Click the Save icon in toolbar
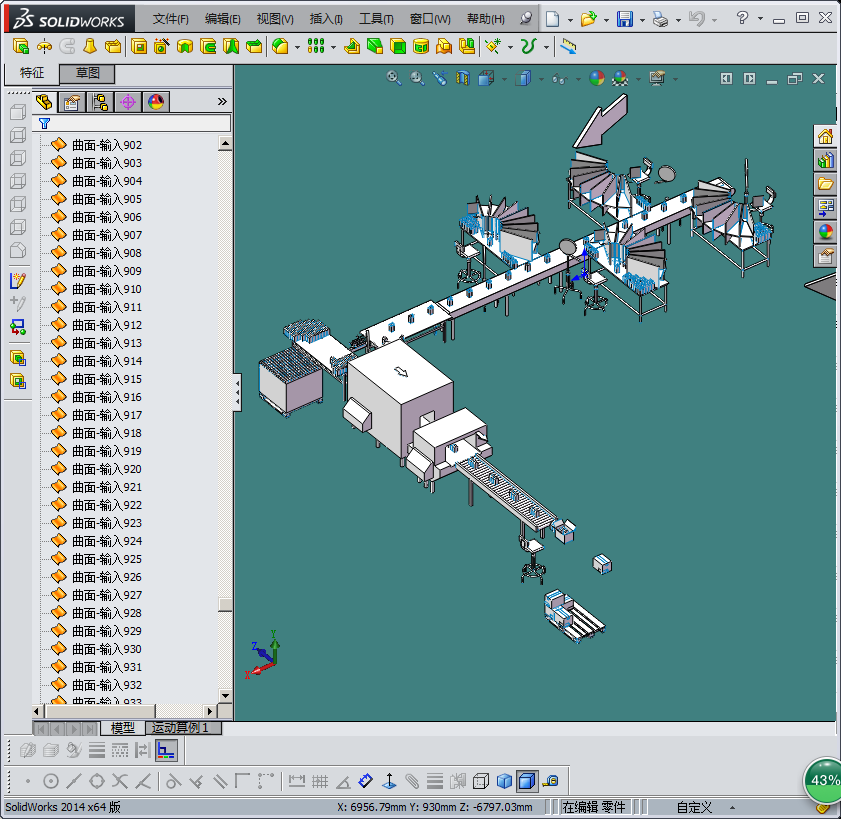841x819 pixels. tap(625, 19)
